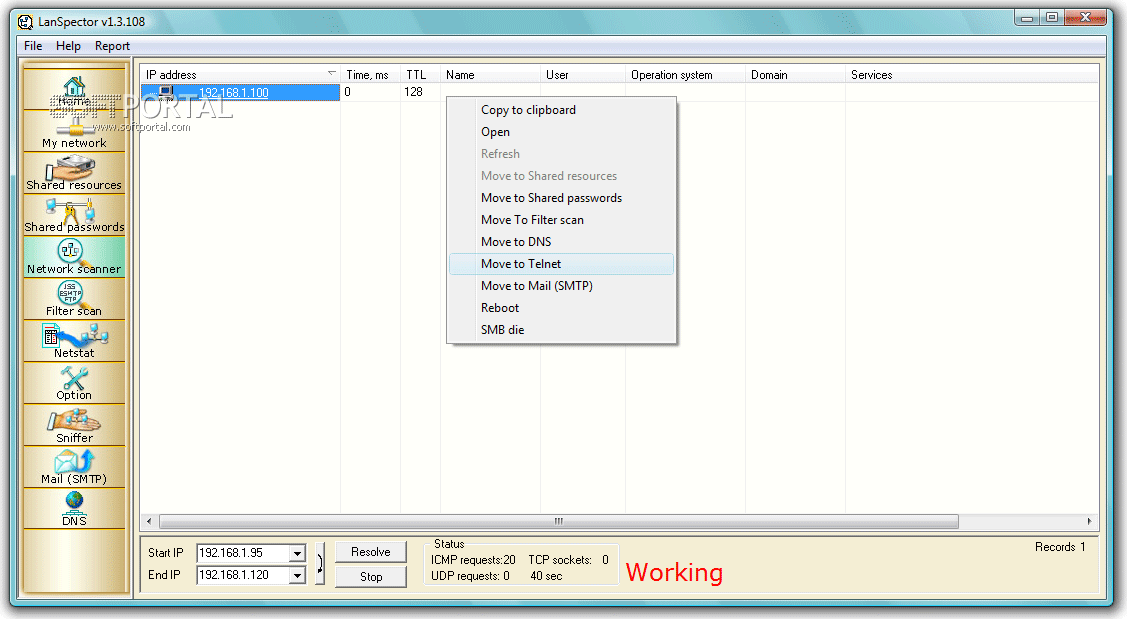Image resolution: width=1127 pixels, height=619 pixels.
Task: Sort by TTL column header
Action: coord(420,75)
